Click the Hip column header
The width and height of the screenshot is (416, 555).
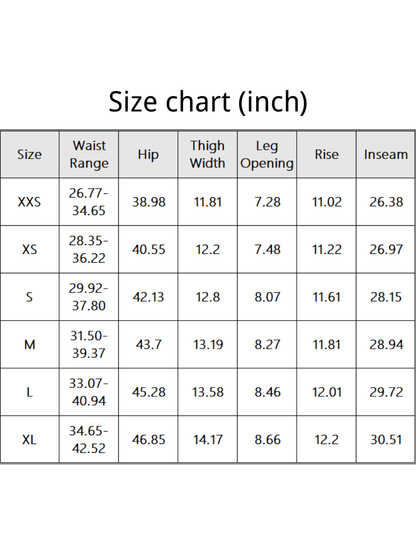[148, 154]
